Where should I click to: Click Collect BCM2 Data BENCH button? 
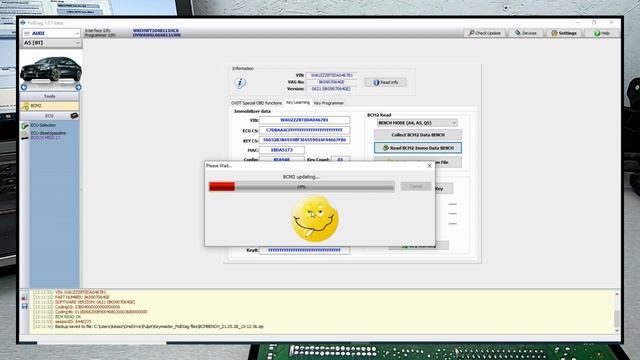[418, 135]
